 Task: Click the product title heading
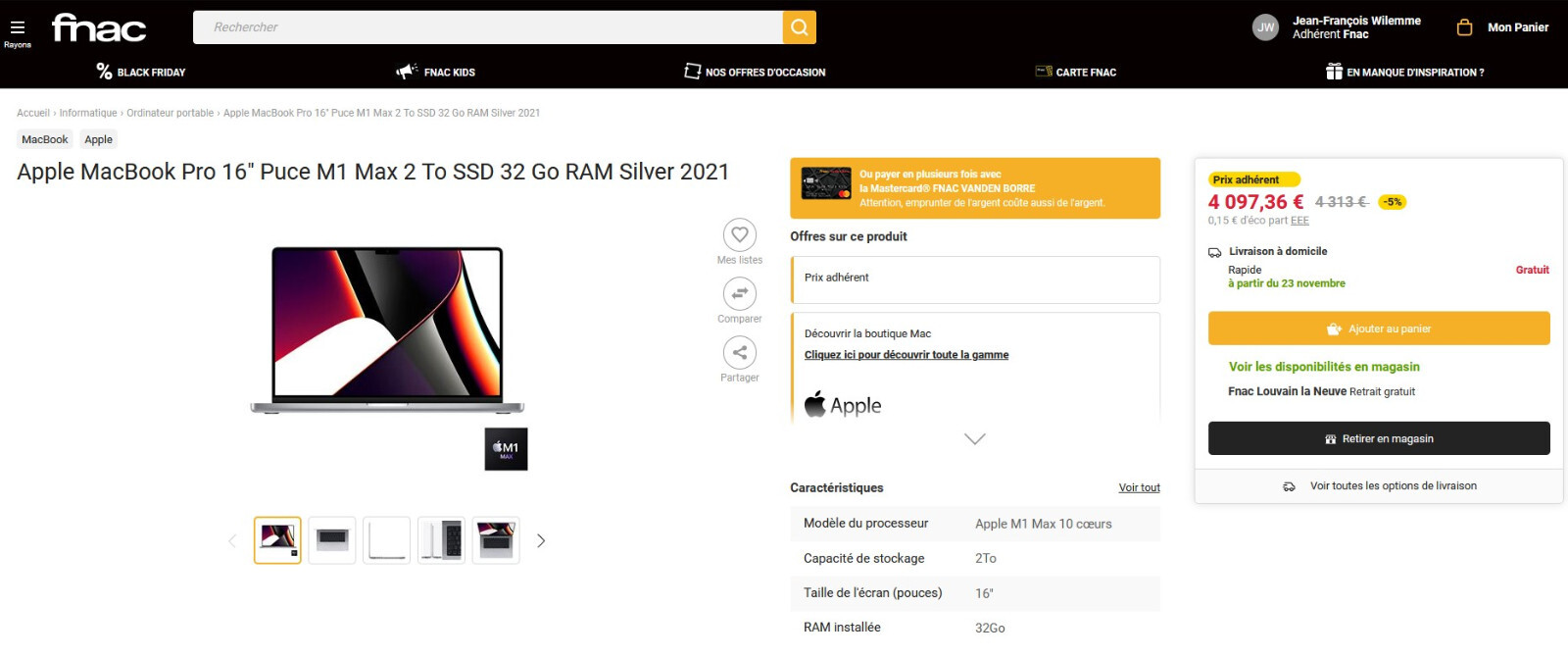pyautogui.click(x=373, y=172)
